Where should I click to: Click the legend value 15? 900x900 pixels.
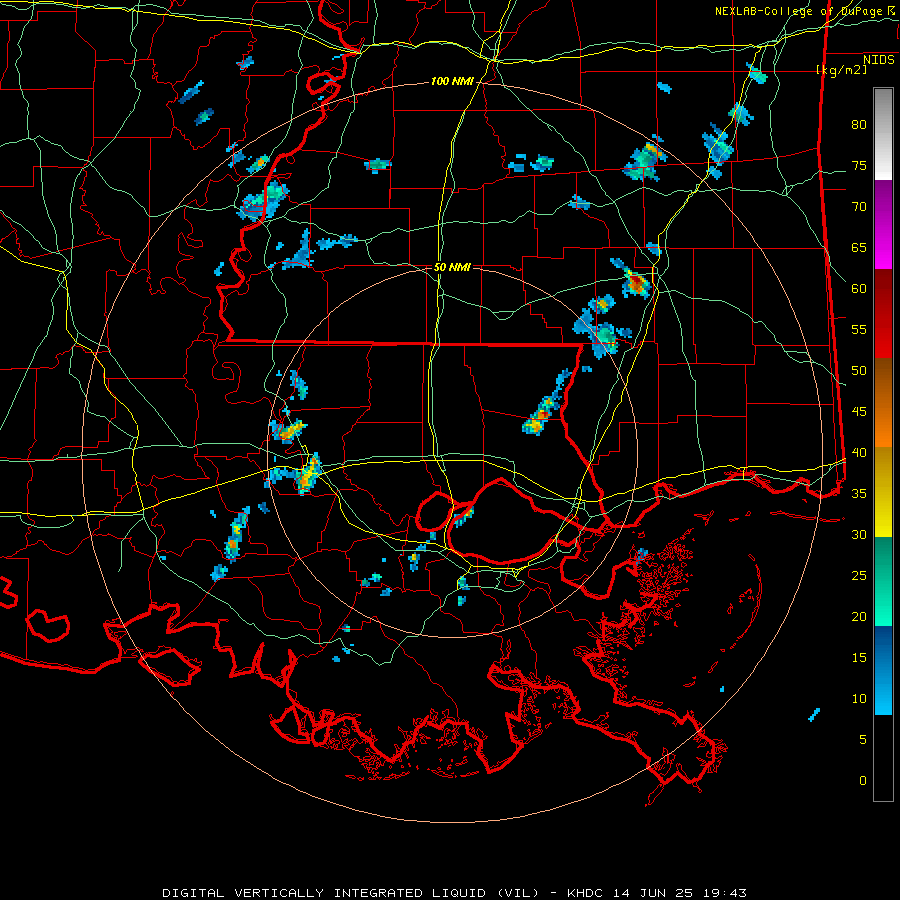click(859, 657)
